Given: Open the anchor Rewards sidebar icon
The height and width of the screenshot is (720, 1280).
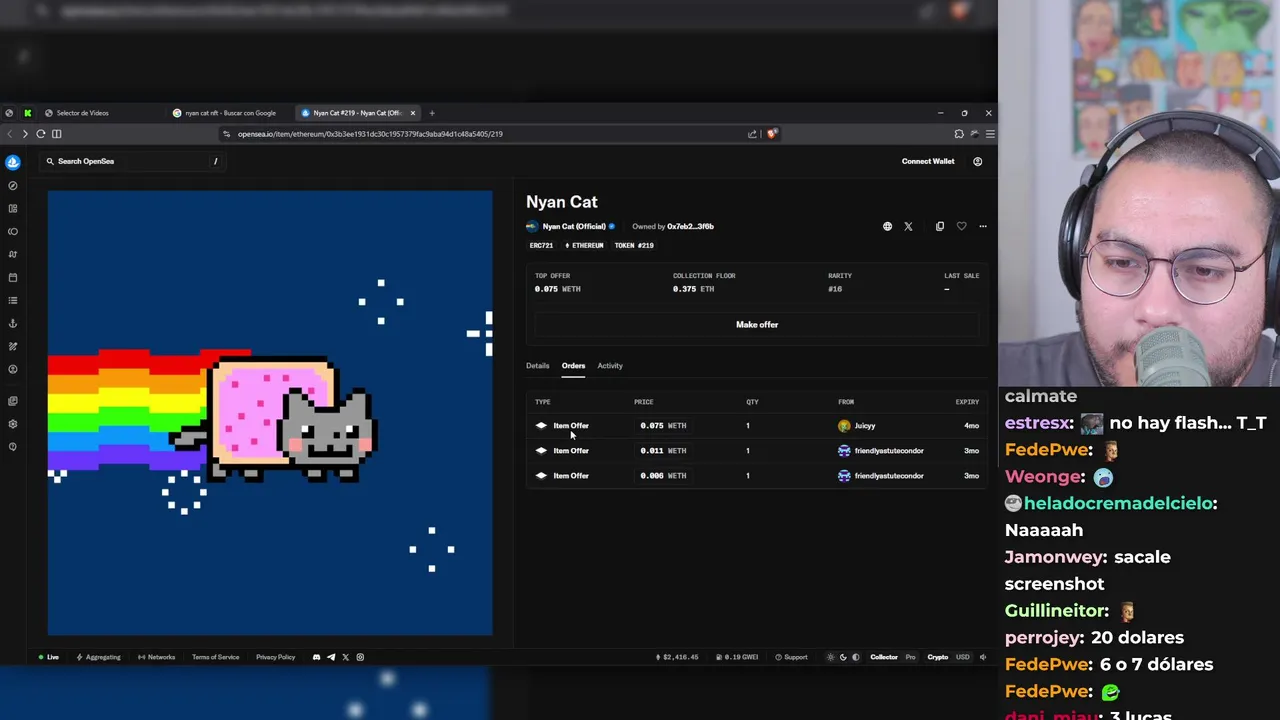Looking at the screenshot, I should click(x=13, y=324).
